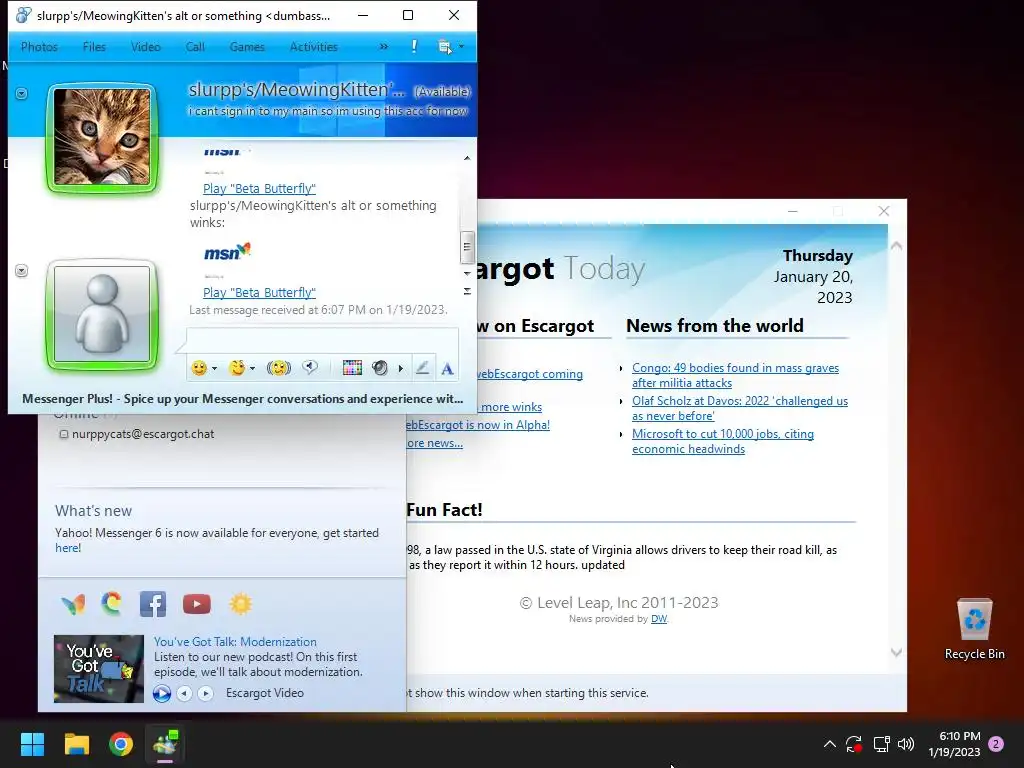Open options arrow beside kitten picture
The image size is (1024, 768).
point(22,94)
